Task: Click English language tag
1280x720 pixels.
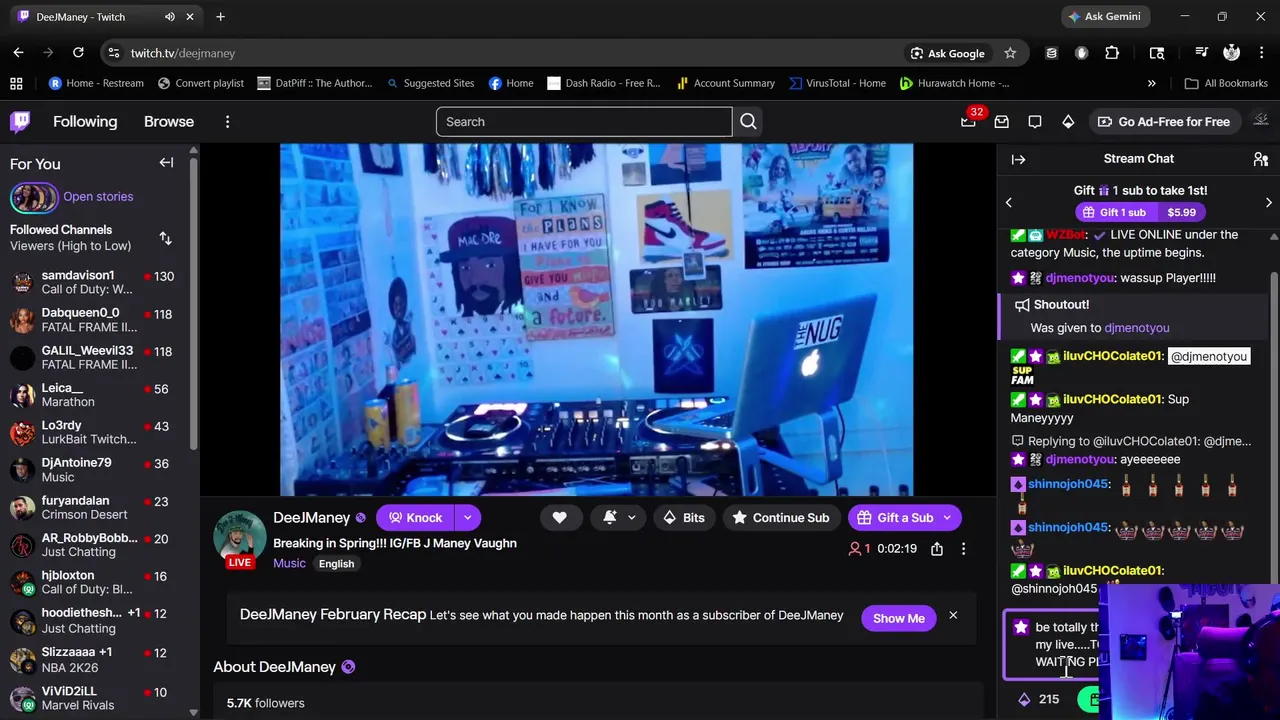Action: coord(336,564)
